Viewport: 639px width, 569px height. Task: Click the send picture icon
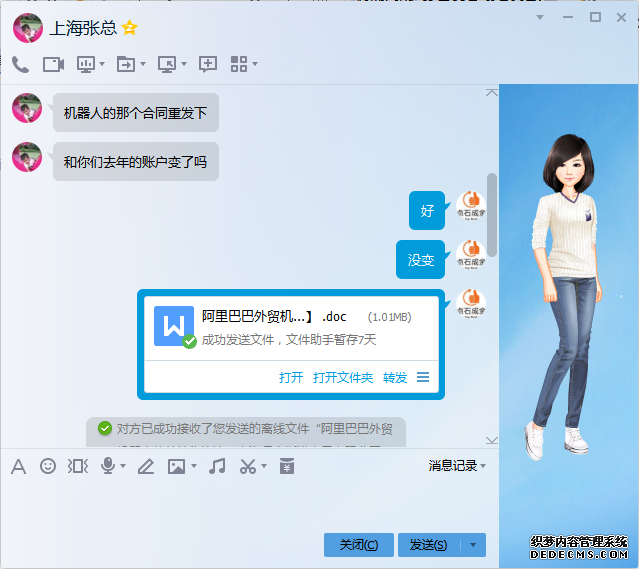(176, 466)
